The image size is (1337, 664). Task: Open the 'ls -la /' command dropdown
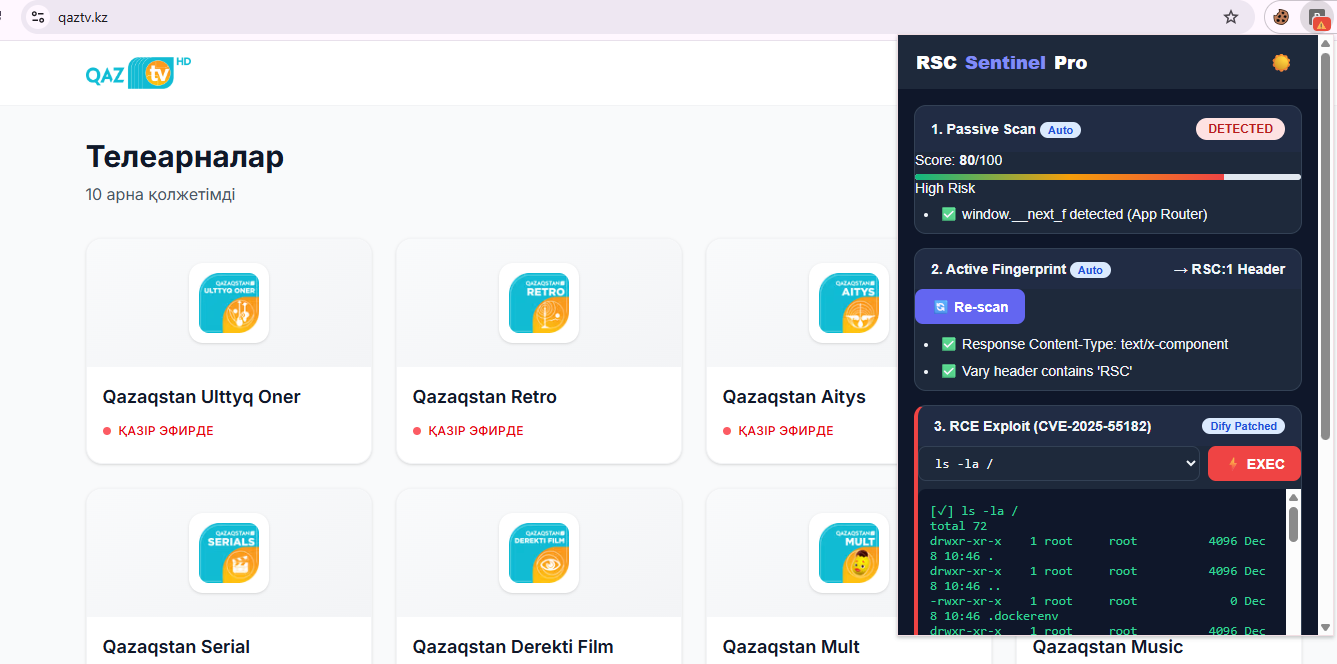pyautogui.click(x=1060, y=463)
